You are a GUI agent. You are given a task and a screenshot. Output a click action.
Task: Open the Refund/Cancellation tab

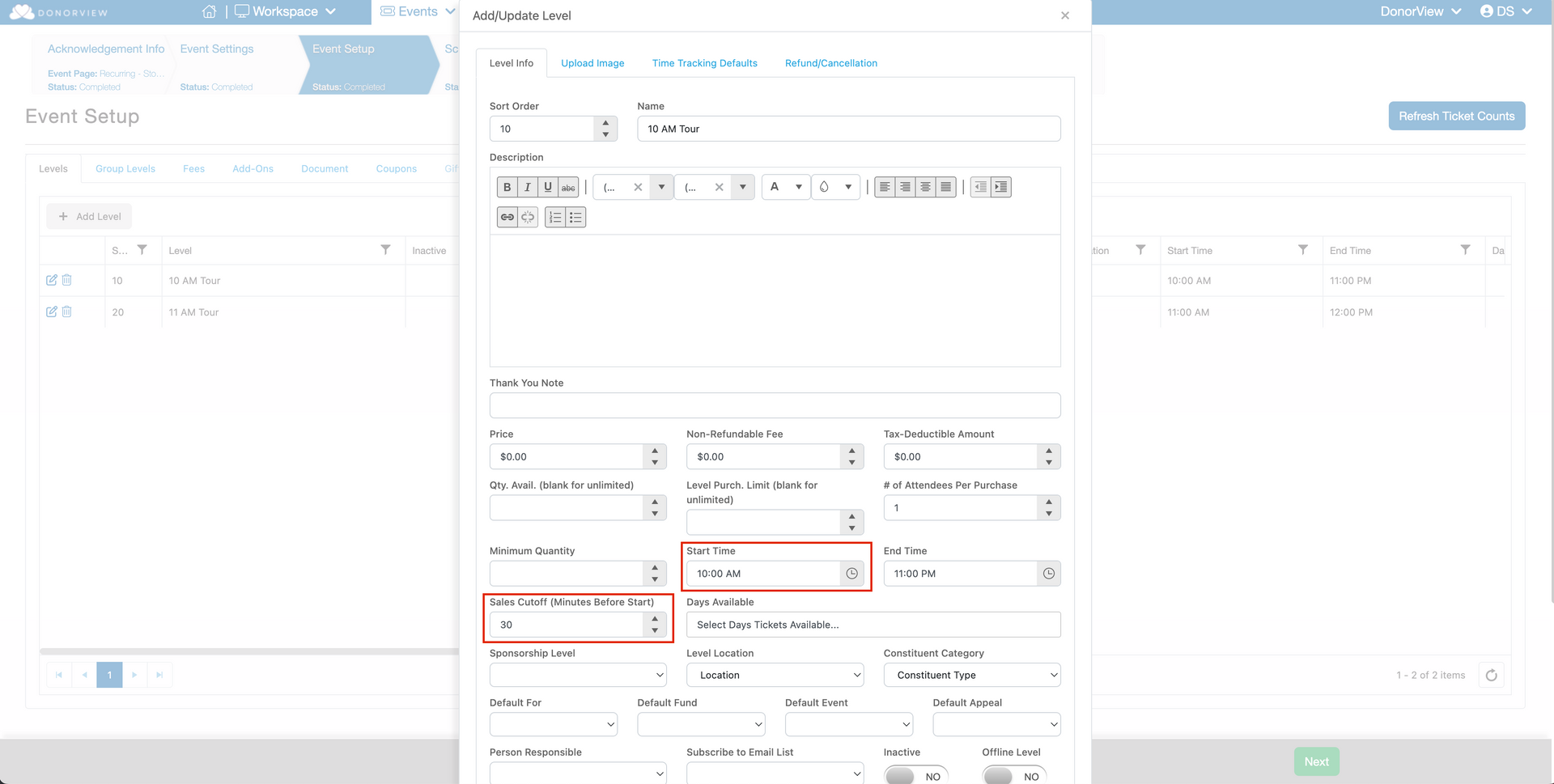831,63
